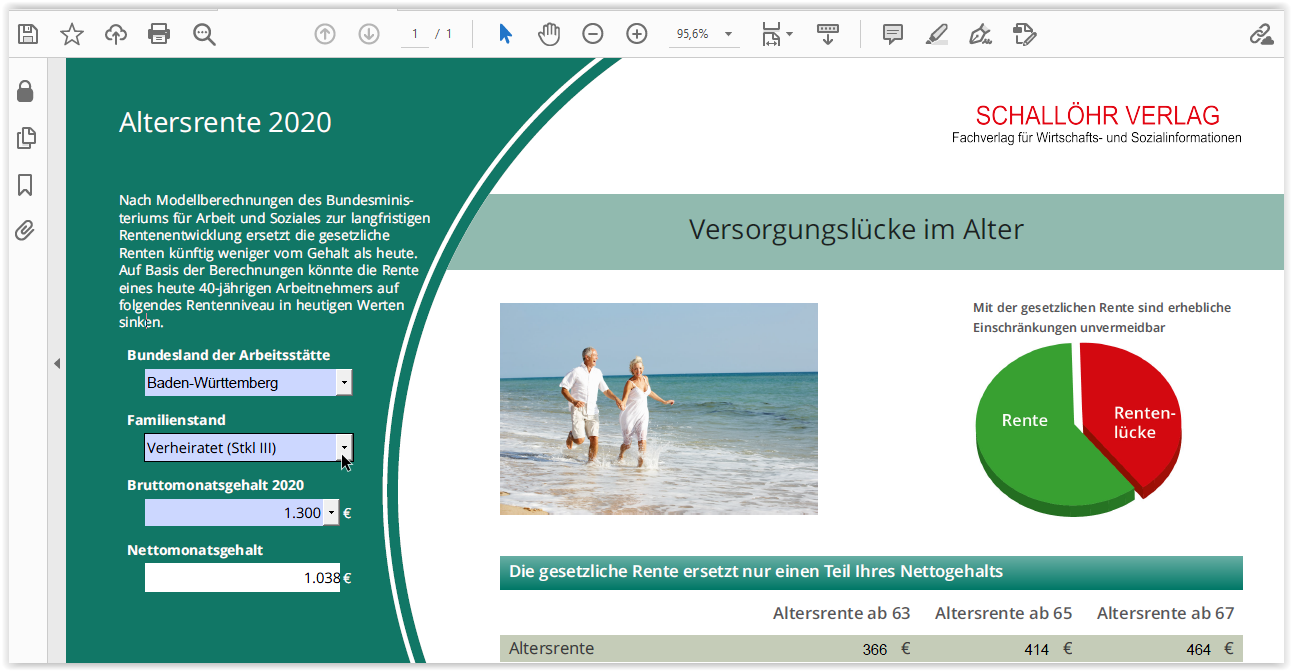The width and height of the screenshot is (1292, 671).
Task: Click the Nettomonatsgehalt value field
Action: point(242,578)
